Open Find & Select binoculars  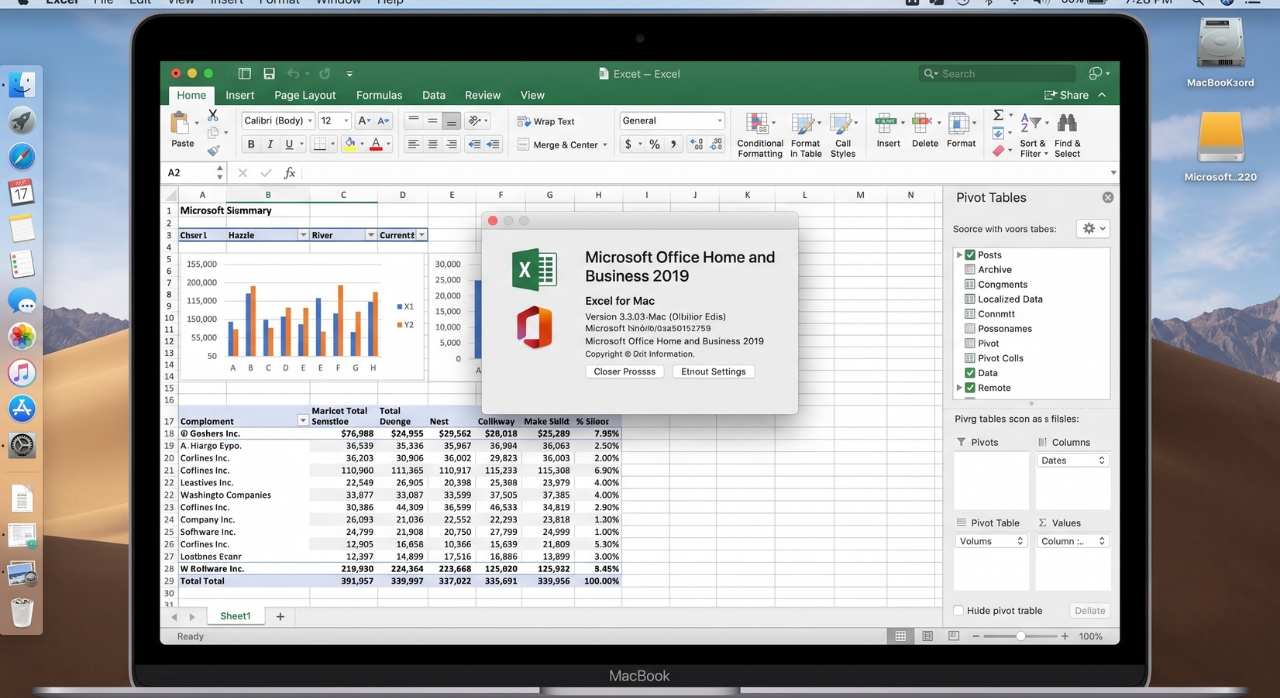tap(1067, 135)
